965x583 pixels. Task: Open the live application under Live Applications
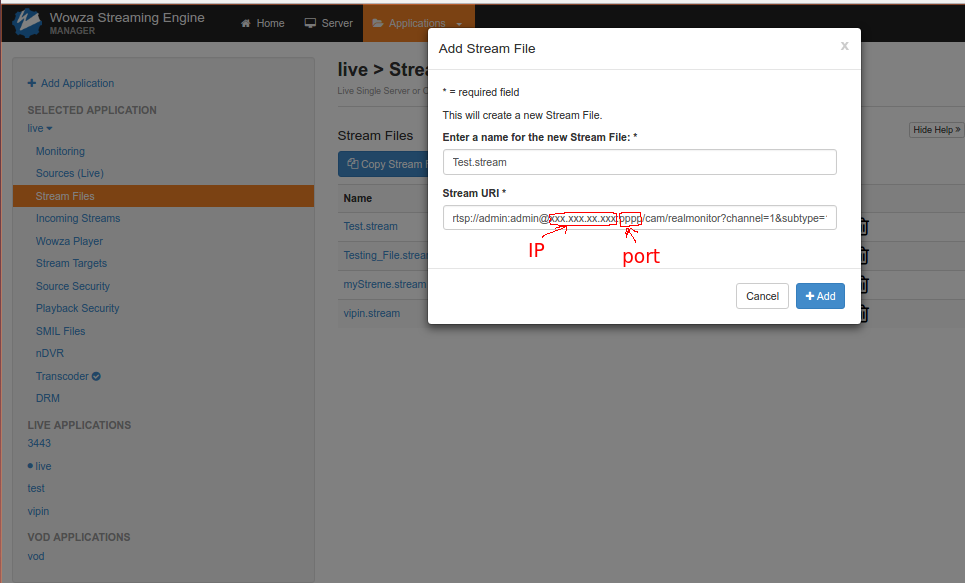coord(43,466)
